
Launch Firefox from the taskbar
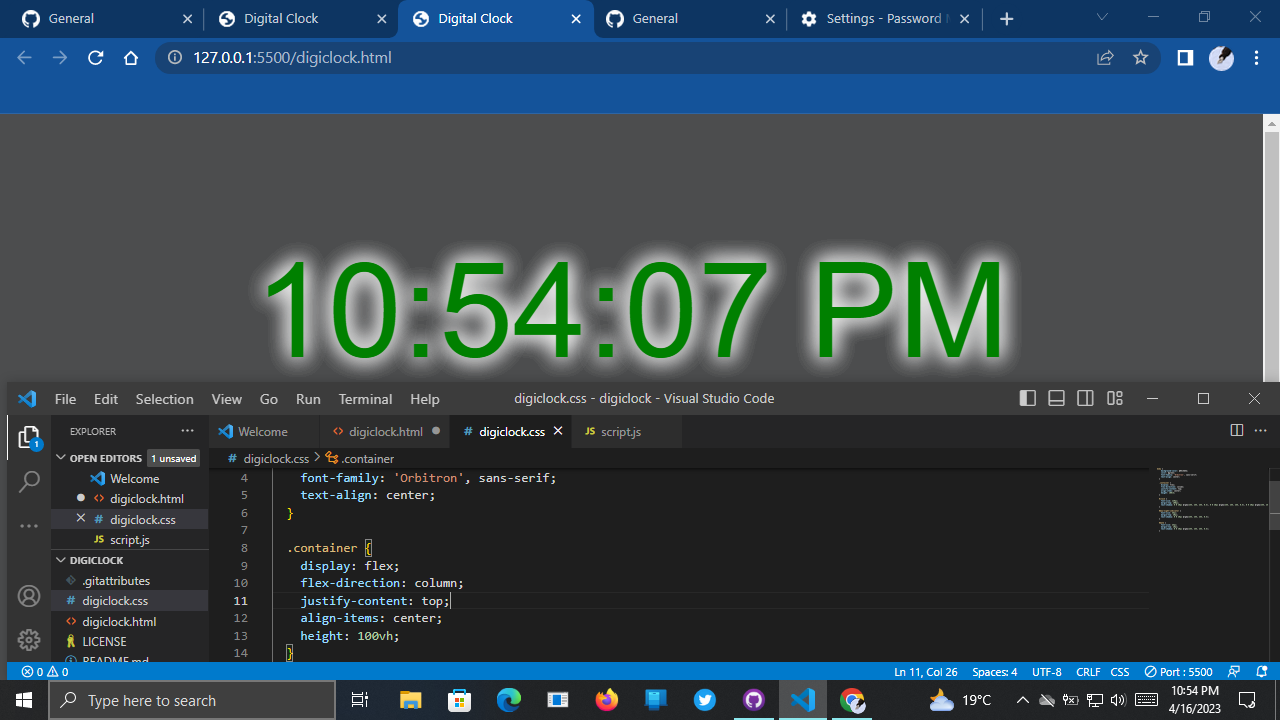pyautogui.click(x=607, y=699)
